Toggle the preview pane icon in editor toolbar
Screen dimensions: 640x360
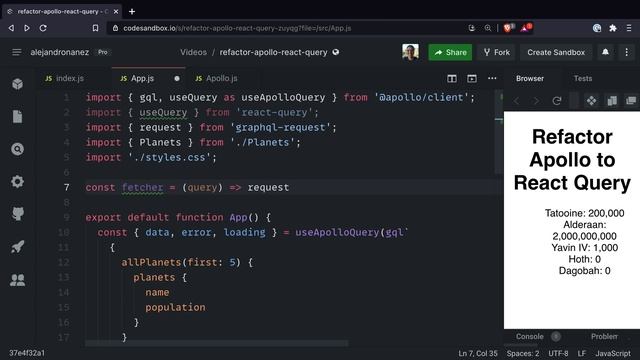pyautogui.click(x=472, y=78)
